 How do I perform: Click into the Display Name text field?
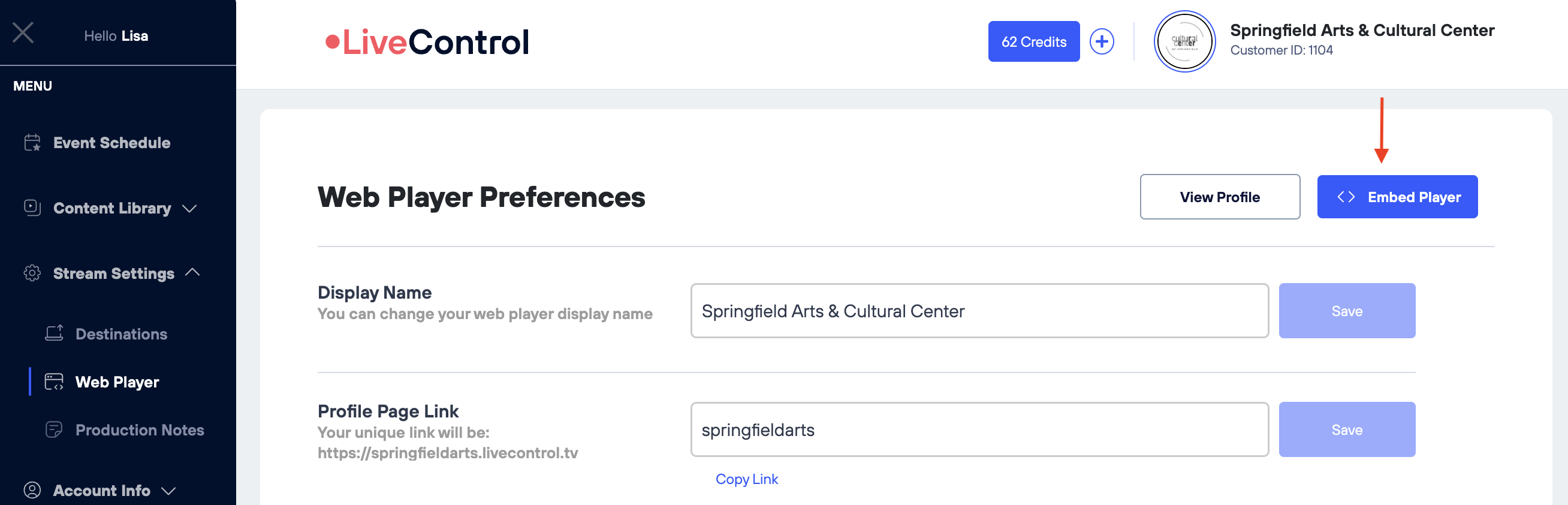tap(979, 311)
